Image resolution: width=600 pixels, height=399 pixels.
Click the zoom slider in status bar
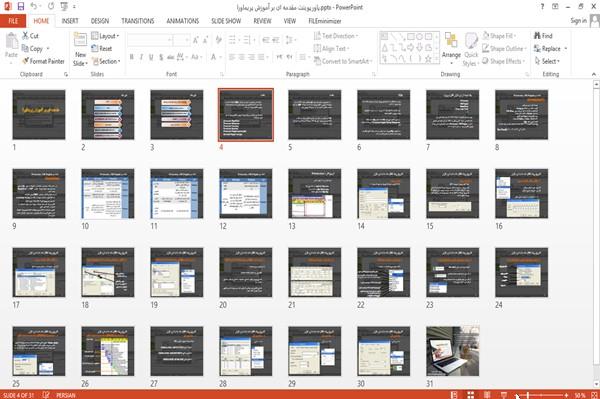click(541, 395)
